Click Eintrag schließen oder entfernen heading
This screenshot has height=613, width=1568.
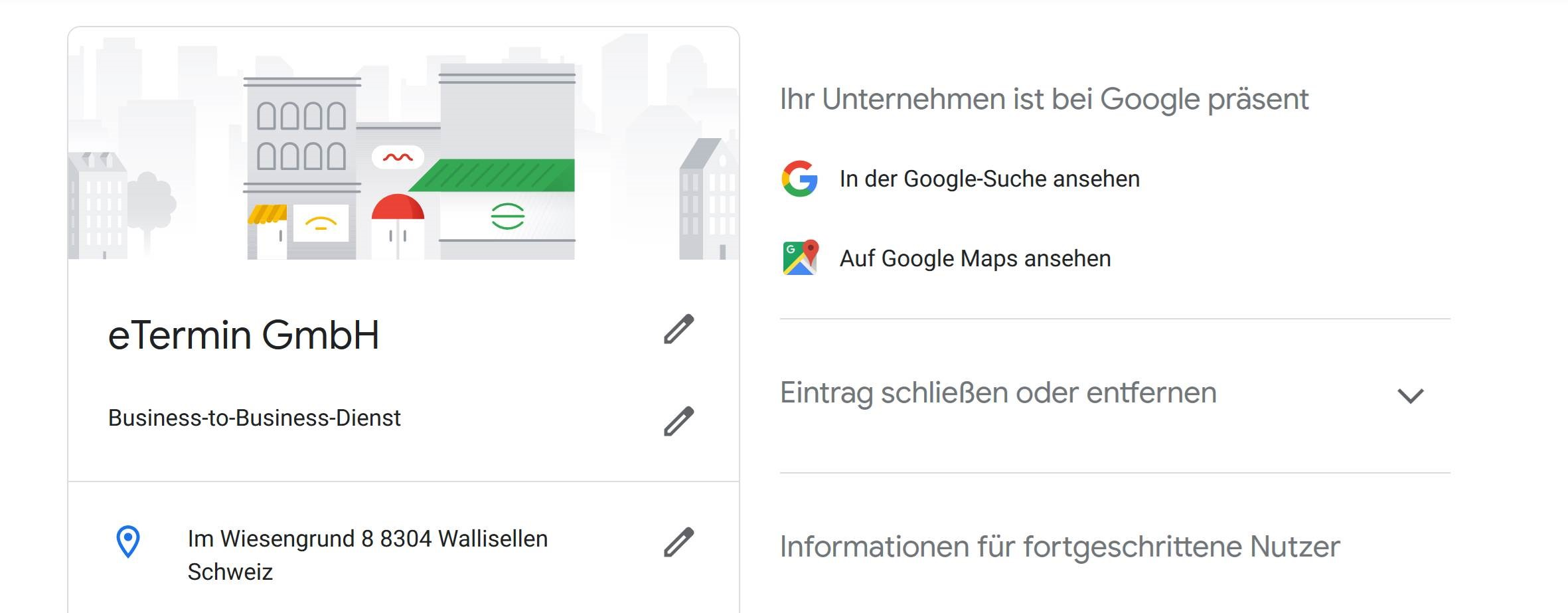click(x=998, y=393)
